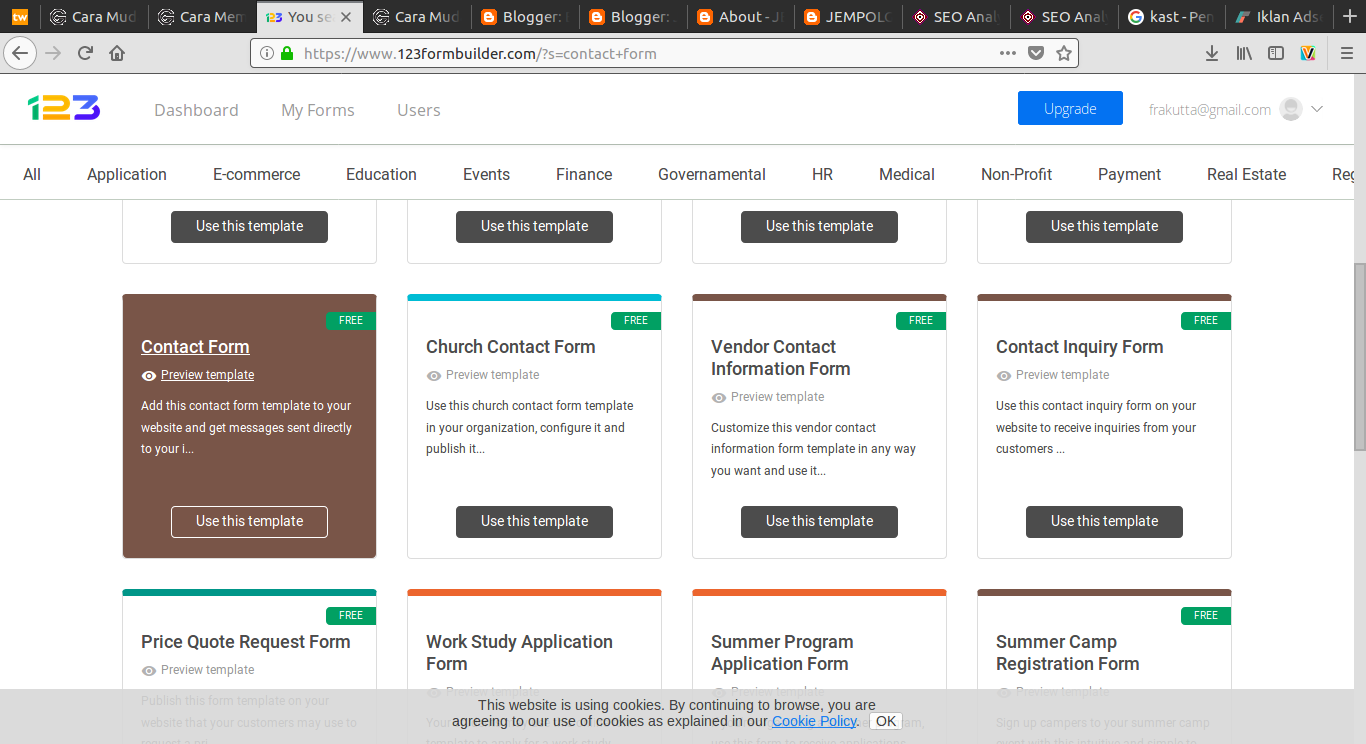Click the Upgrade button
This screenshot has width=1366, height=744.
pos(1070,107)
